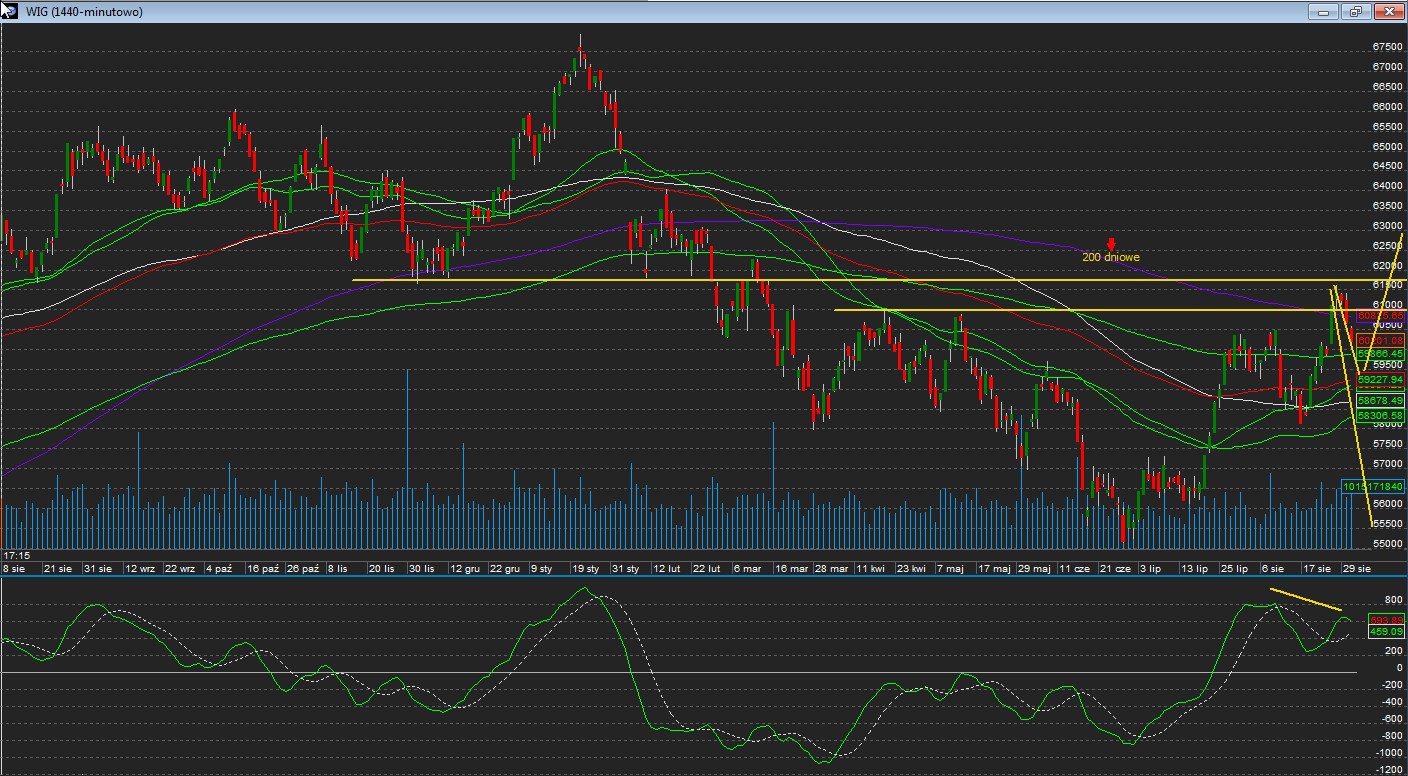Click the green 59227.94 price label
The width and height of the screenshot is (1408, 776).
coord(1380,380)
